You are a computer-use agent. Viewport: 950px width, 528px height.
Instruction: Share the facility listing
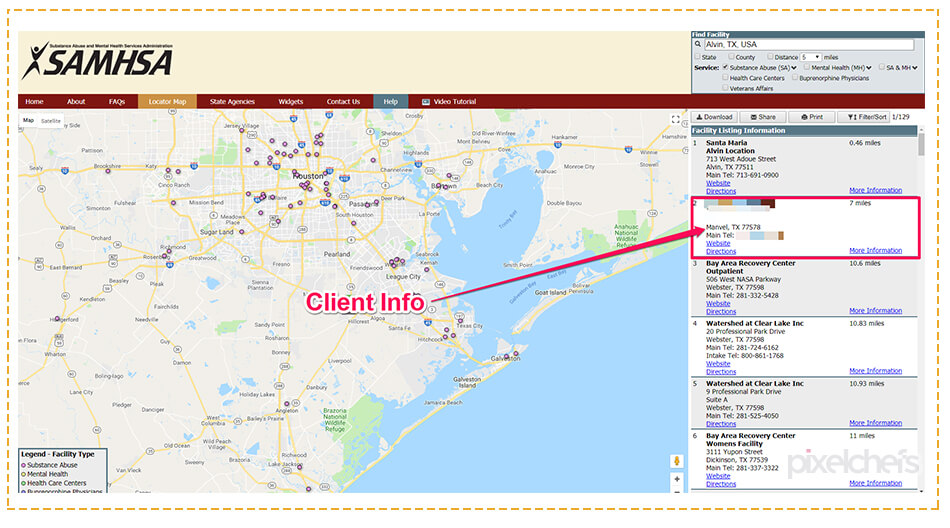tap(763, 117)
